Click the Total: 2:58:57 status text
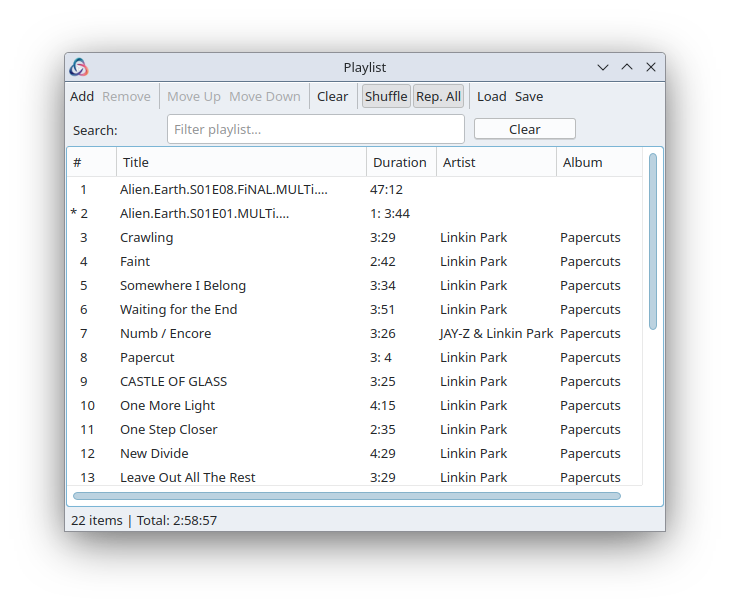The height and width of the screenshot is (608, 730). coord(177,520)
